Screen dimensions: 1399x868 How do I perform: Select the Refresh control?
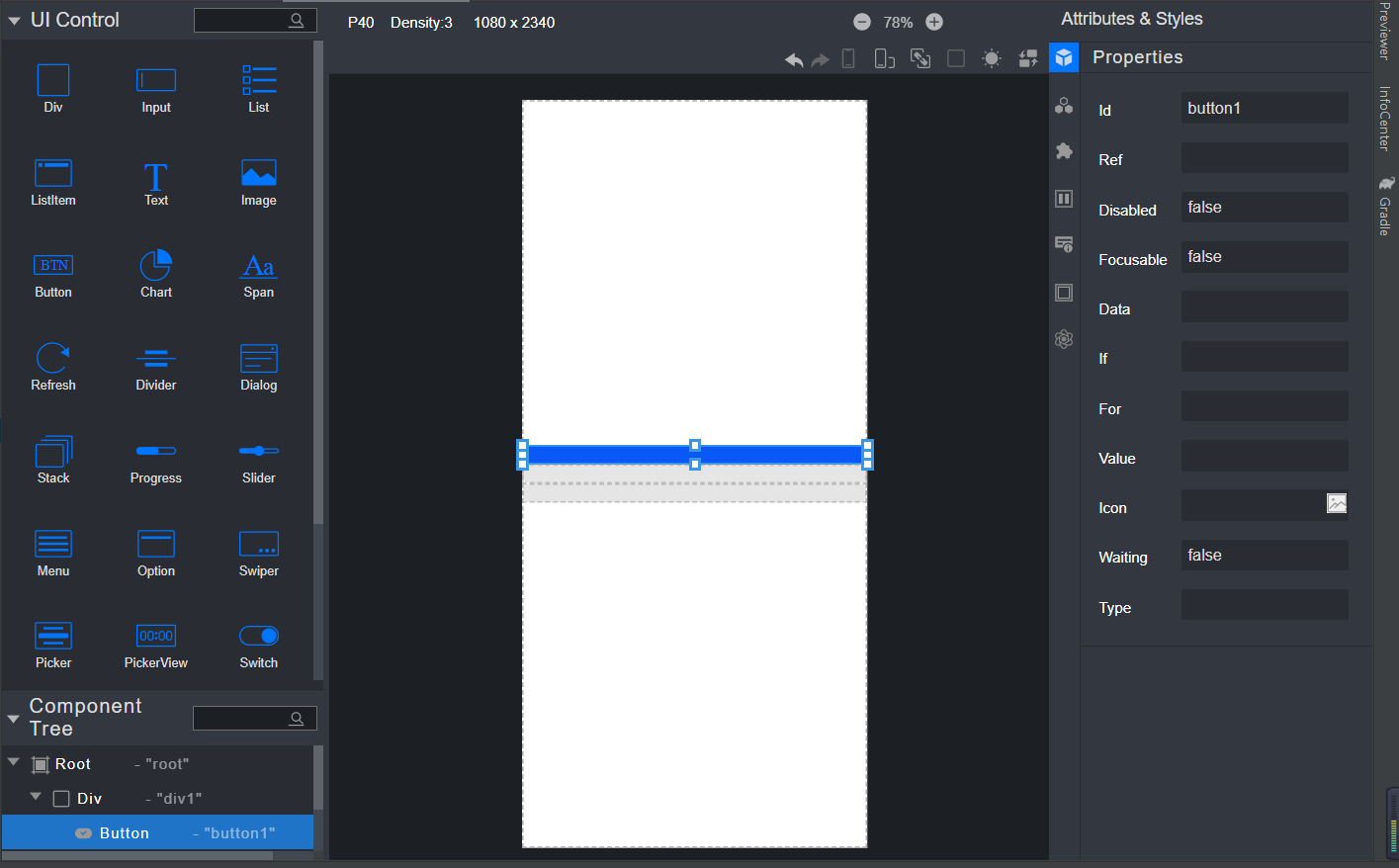click(x=53, y=367)
